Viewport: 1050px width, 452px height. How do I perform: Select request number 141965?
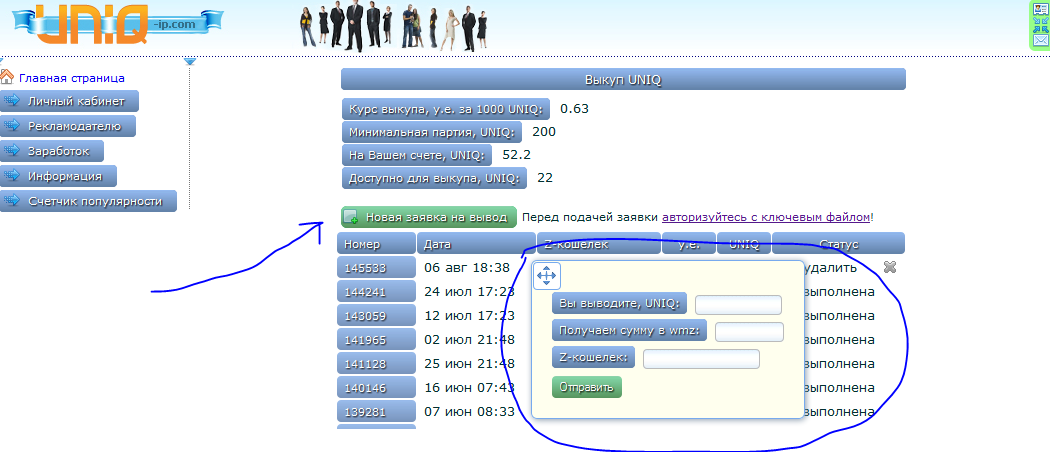tap(376, 340)
